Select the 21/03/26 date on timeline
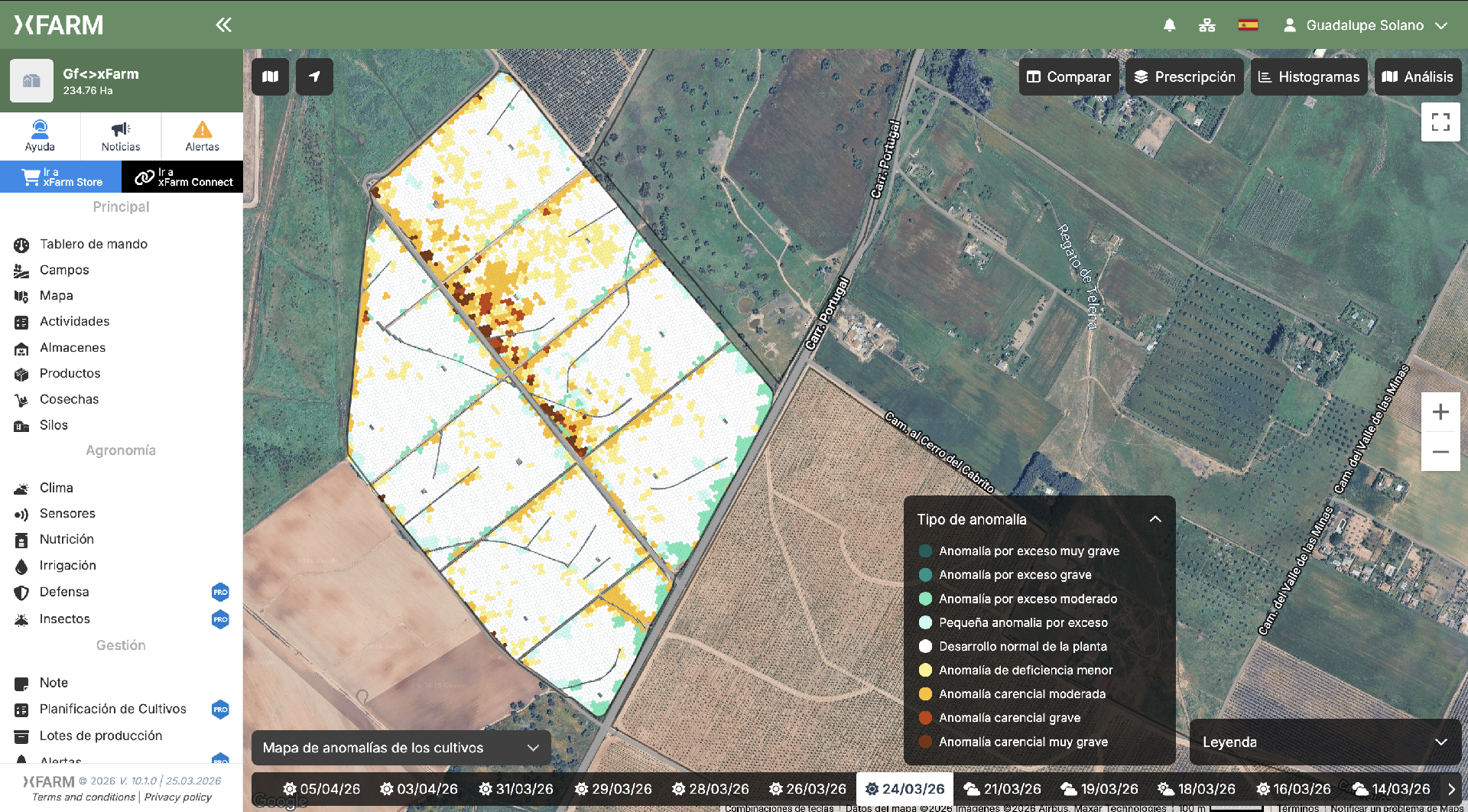This screenshot has width=1468, height=812. point(1002,788)
